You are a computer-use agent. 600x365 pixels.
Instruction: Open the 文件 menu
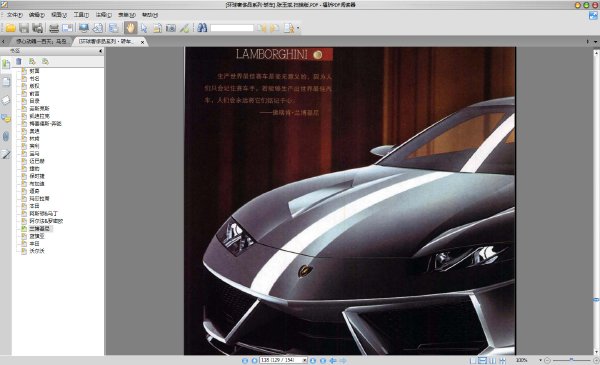[x=15, y=15]
